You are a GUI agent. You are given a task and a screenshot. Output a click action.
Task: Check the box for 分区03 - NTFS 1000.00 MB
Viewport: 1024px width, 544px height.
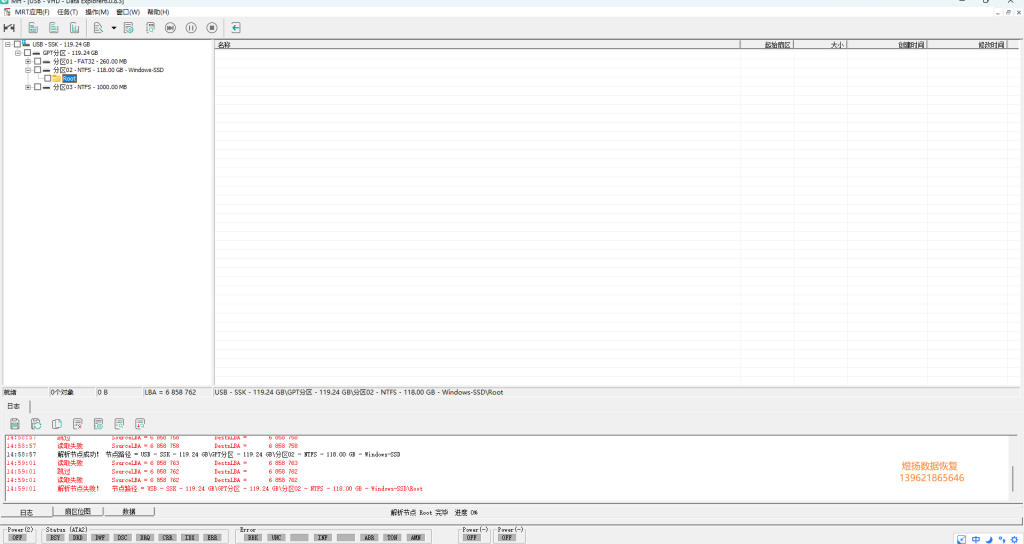[x=38, y=87]
